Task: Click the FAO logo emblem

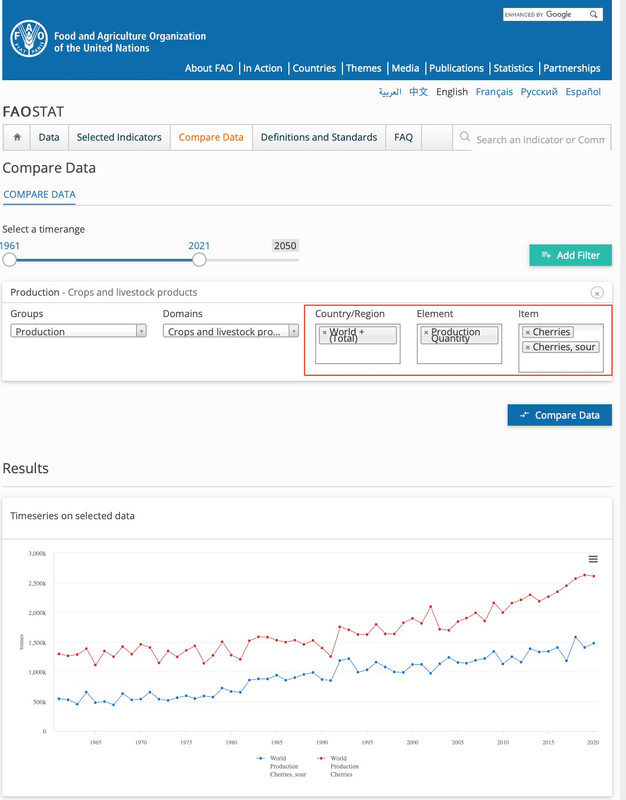Action: pyautogui.click(x=29, y=39)
